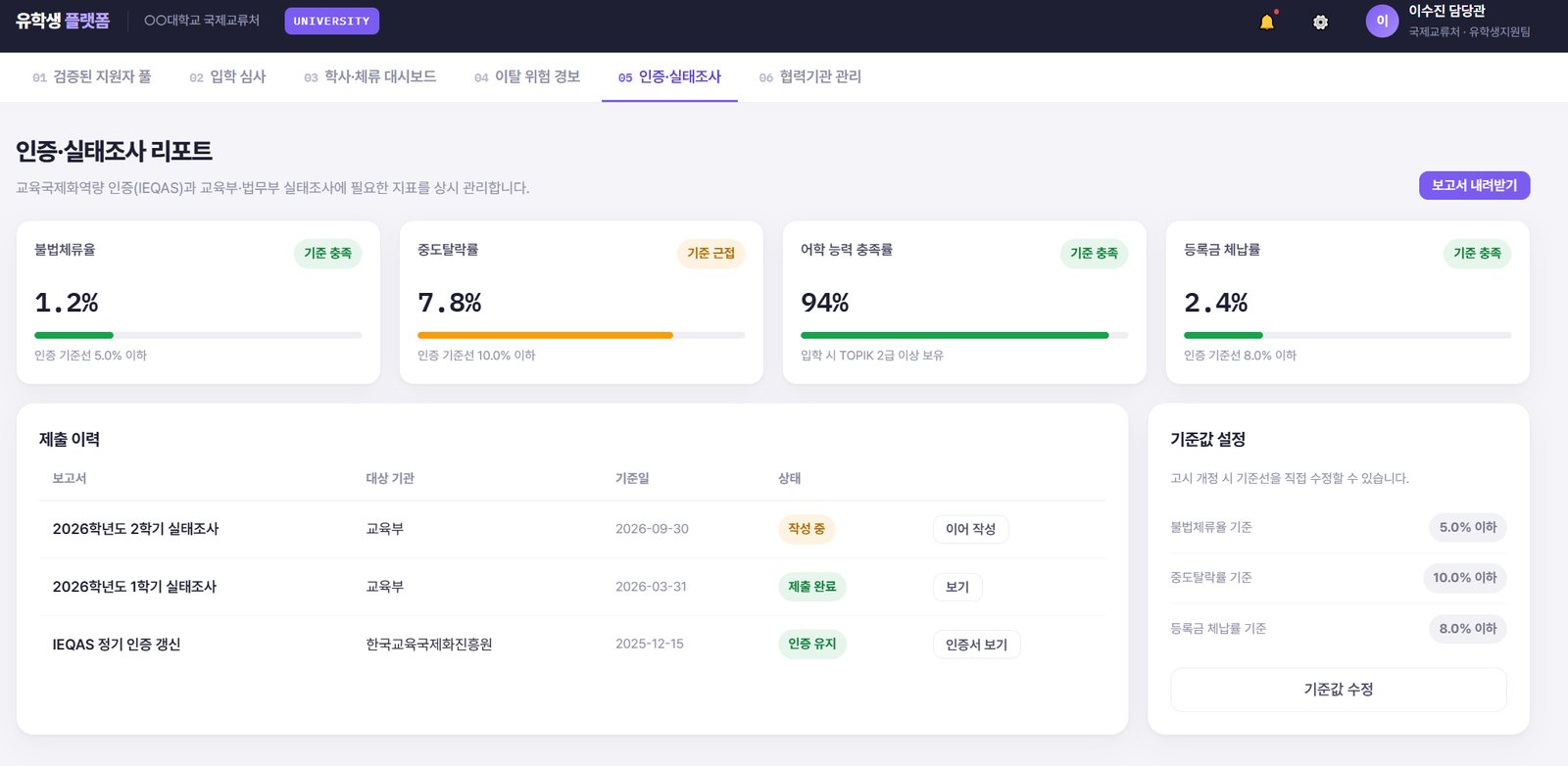Click 이어 작성 for 2학기 실태조사
This screenshot has height=766, width=1568.
[x=970, y=529]
